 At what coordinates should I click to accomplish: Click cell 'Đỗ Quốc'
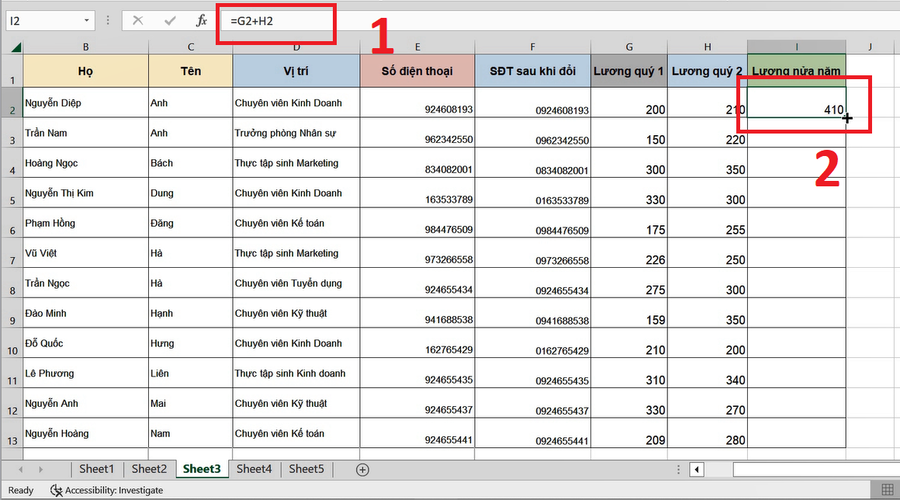(x=86, y=343)
